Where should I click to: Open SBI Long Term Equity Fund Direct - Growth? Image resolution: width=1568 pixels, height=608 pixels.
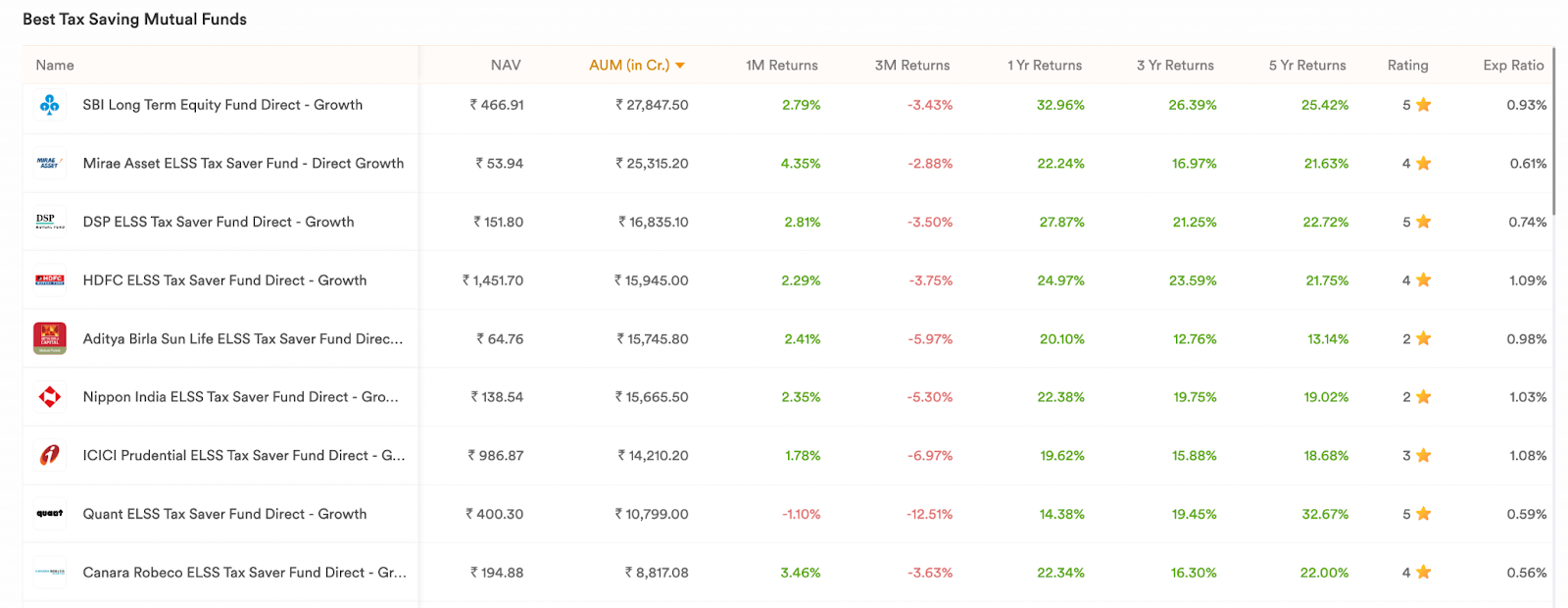click(222, 105)
